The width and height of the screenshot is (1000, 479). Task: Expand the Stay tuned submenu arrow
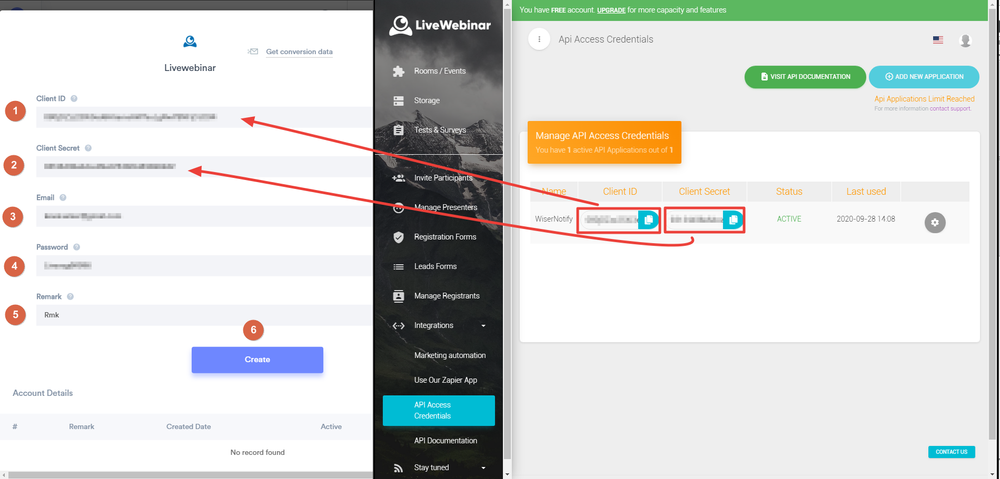click(483, 468)
